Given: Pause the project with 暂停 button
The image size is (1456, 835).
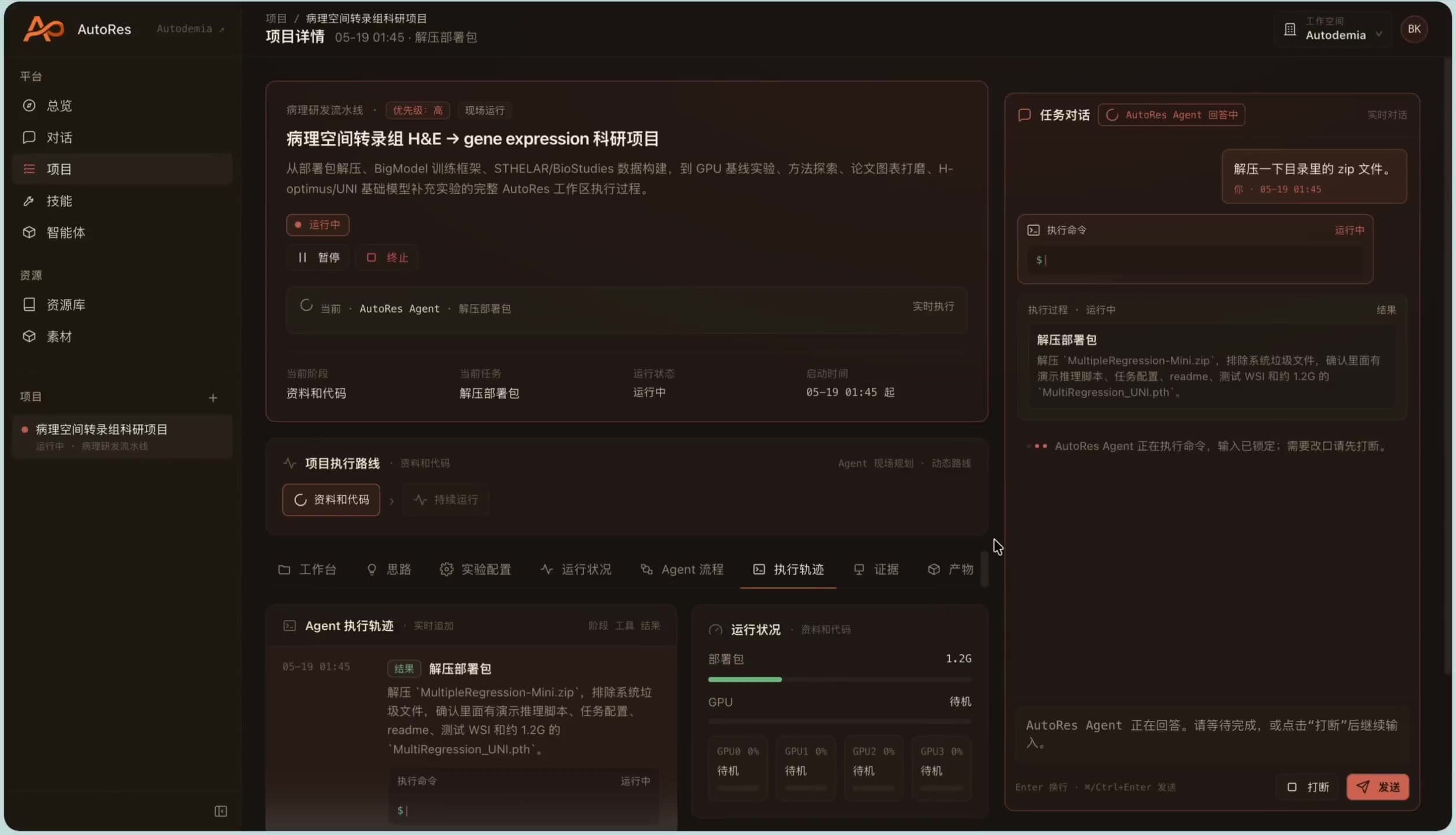Looking at the screenshot, I should (318, 257).
